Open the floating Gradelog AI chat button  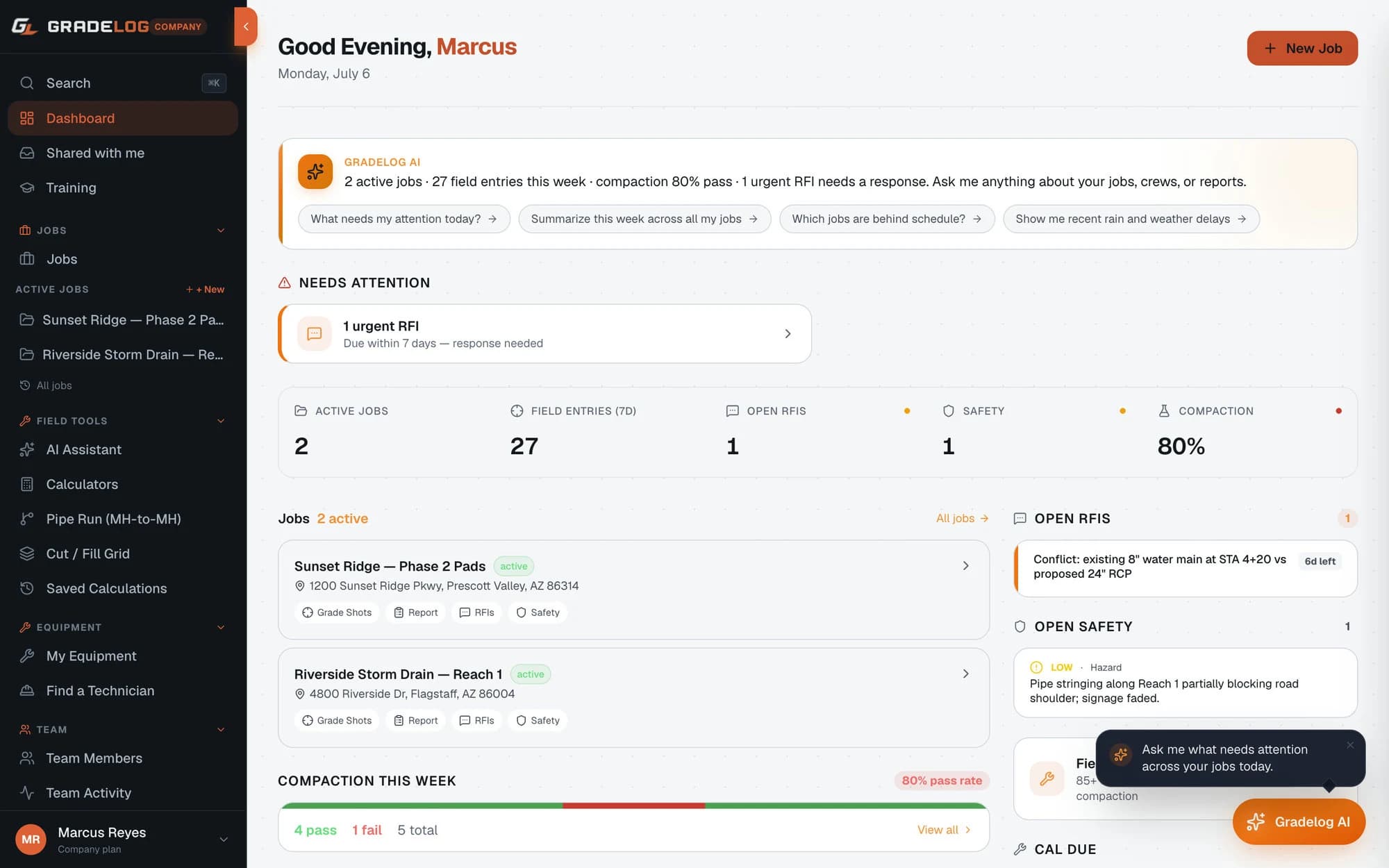point(1299,822)
